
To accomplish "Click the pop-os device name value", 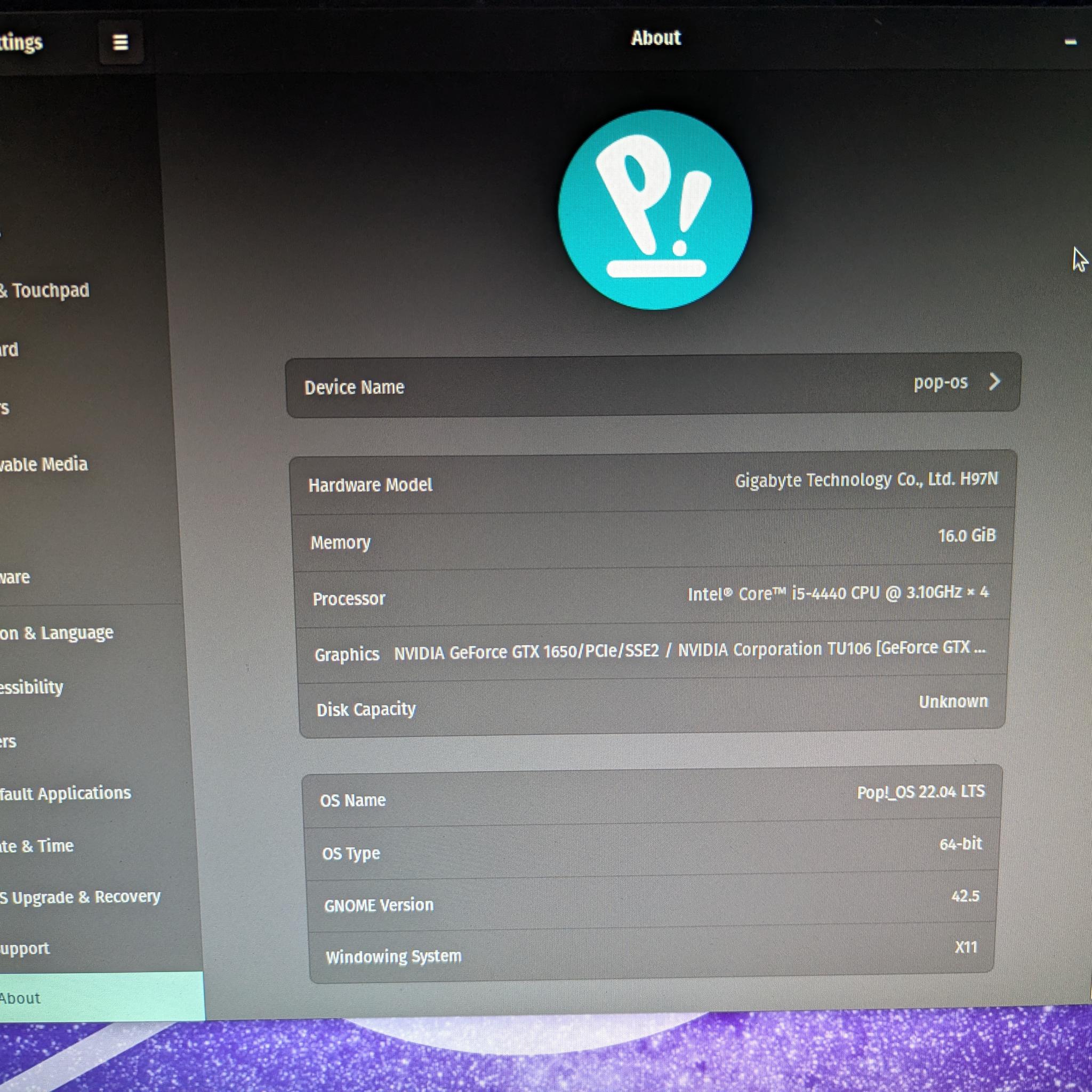I will [941, 383].
